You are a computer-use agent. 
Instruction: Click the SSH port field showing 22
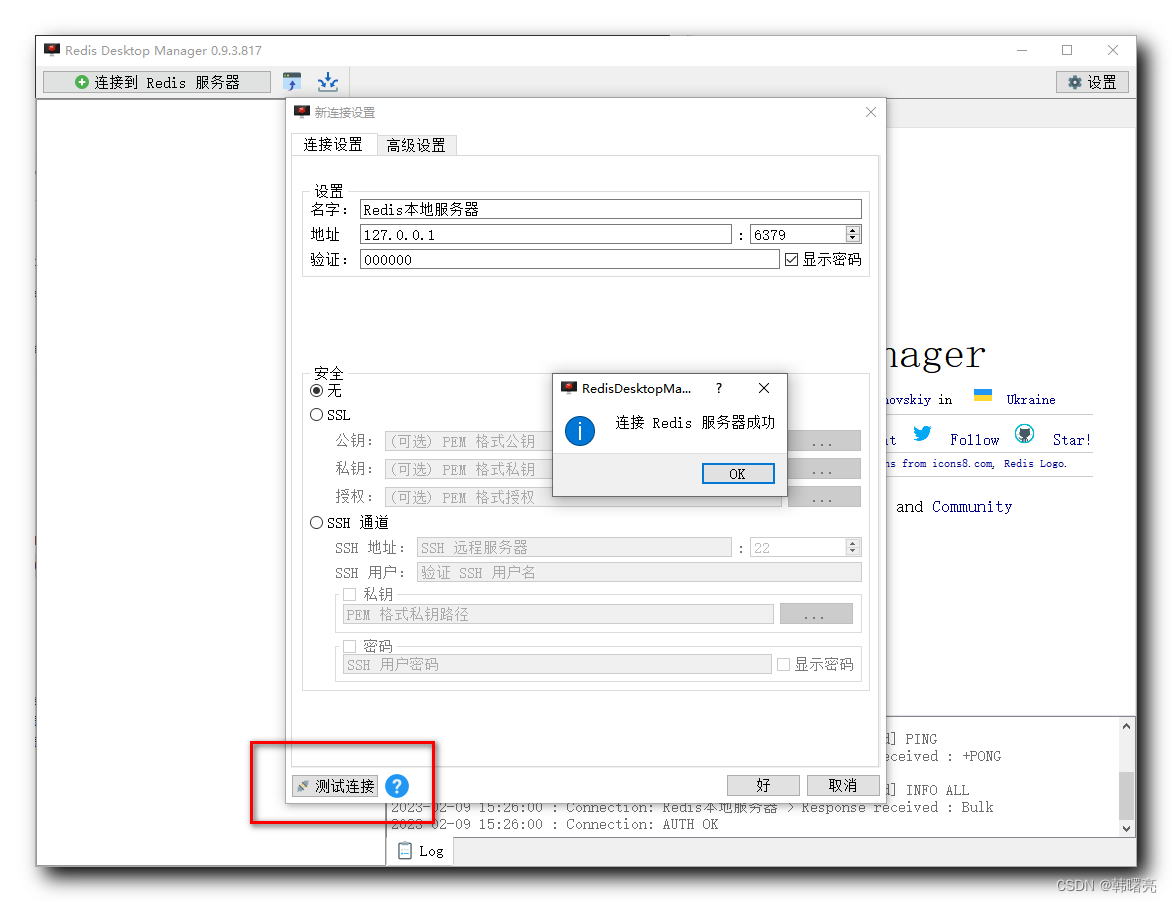pos(798,548)
